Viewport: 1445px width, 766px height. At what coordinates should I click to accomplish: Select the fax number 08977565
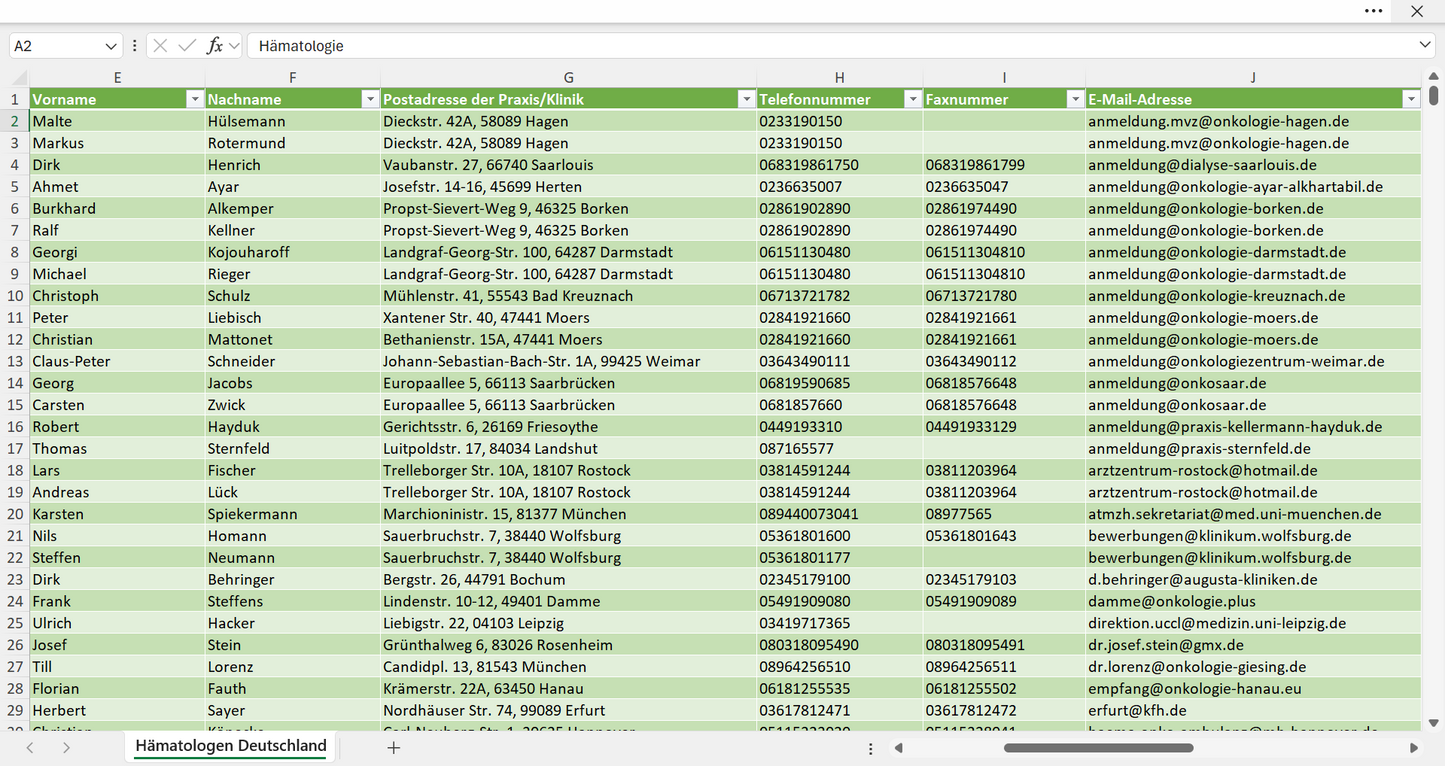click(x=1005, y=514)
